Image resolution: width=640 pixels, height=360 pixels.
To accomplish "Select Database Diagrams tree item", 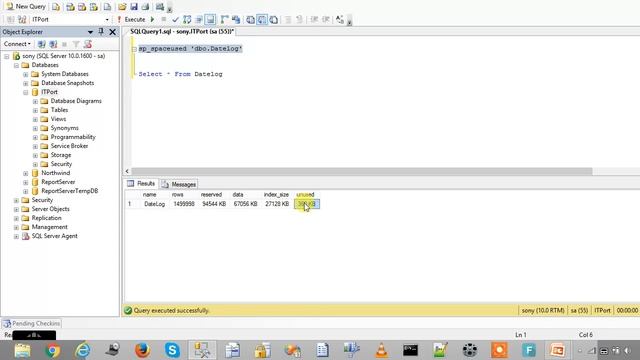I will [76, 101].
